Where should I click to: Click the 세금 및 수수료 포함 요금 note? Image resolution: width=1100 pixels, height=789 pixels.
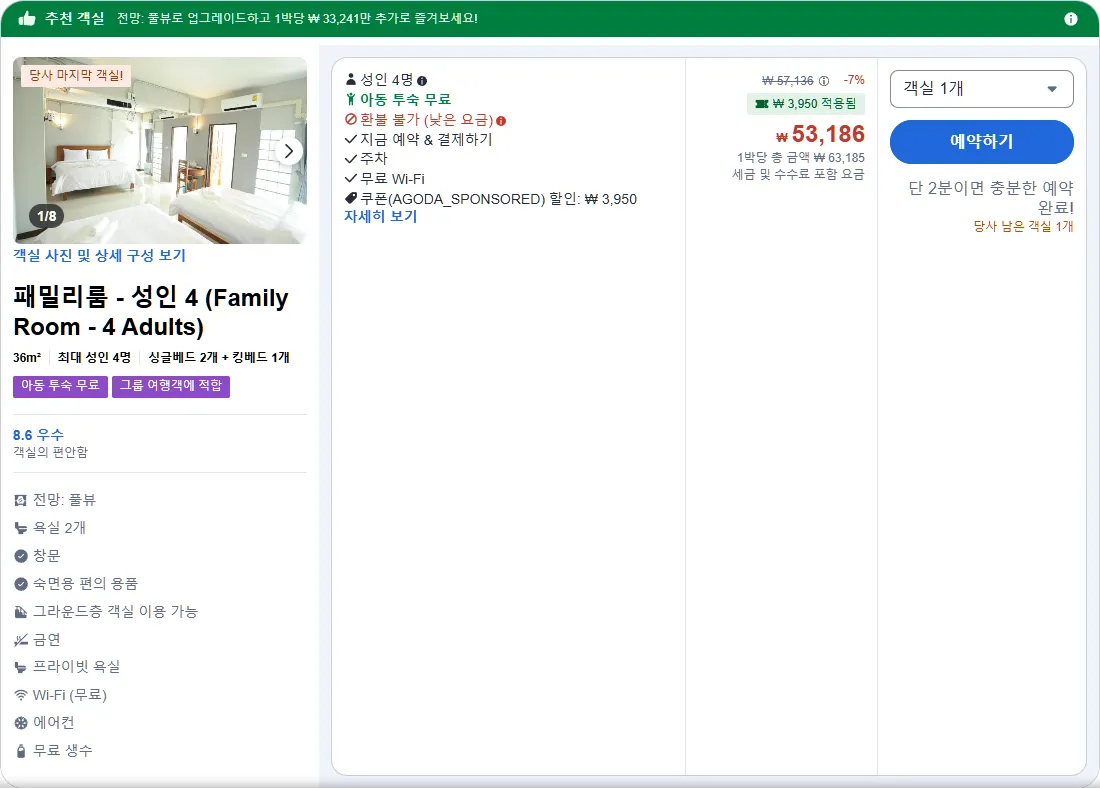tap(798, 174)
